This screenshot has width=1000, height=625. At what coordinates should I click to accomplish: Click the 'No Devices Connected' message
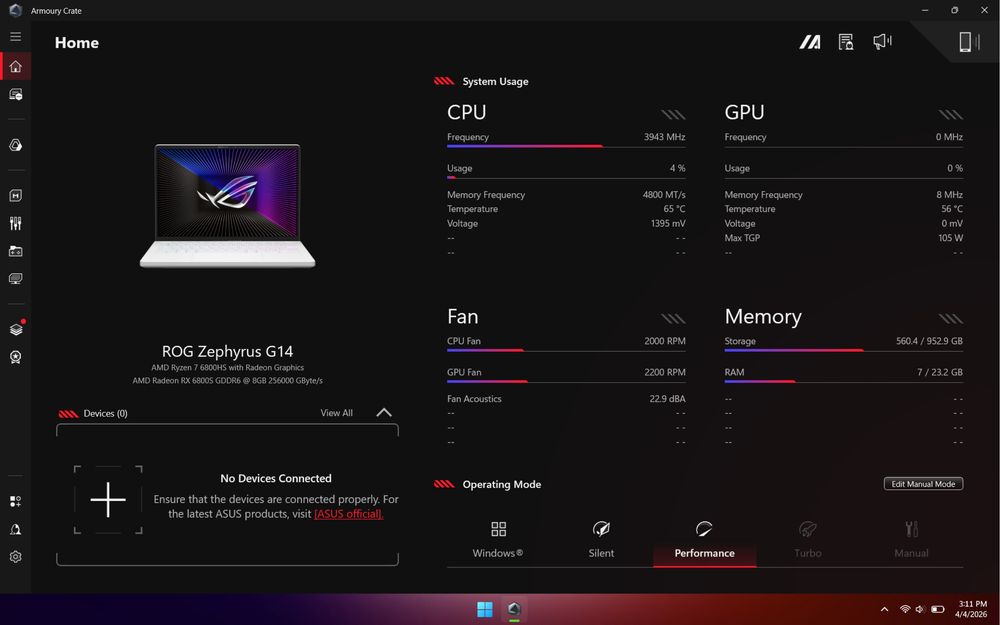click(276, 478)
